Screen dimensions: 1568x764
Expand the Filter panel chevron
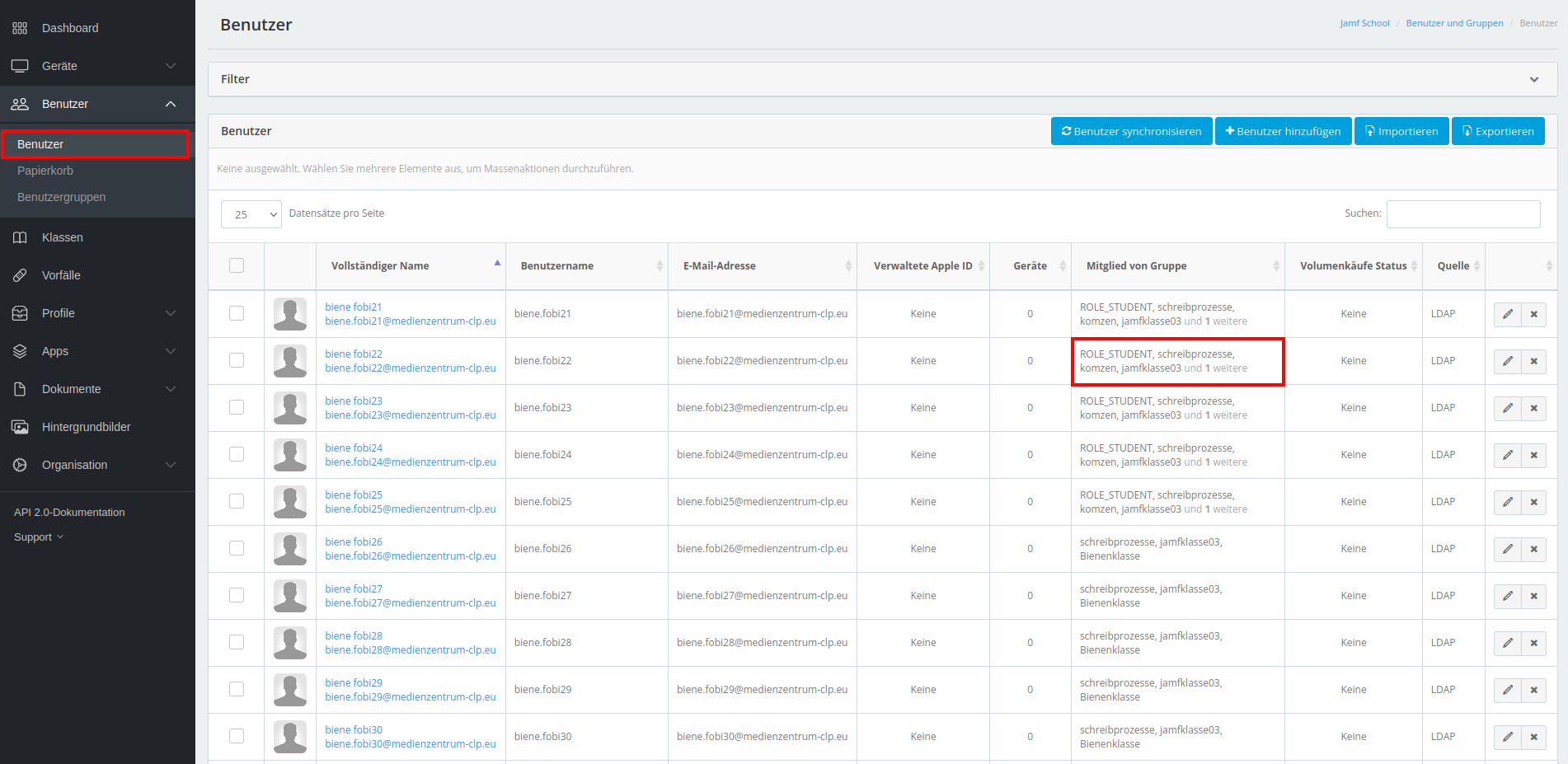click(1533, 80)
